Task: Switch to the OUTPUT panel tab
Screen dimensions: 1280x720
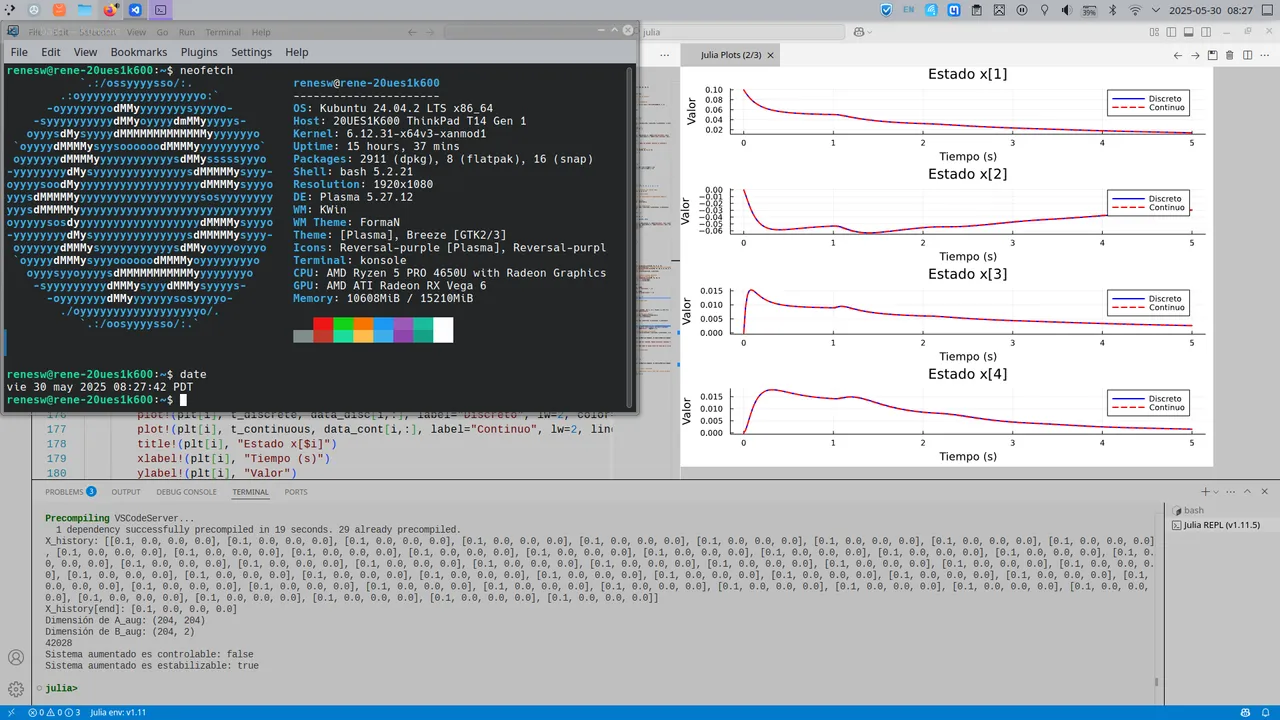Action: [x=126, y=492]
